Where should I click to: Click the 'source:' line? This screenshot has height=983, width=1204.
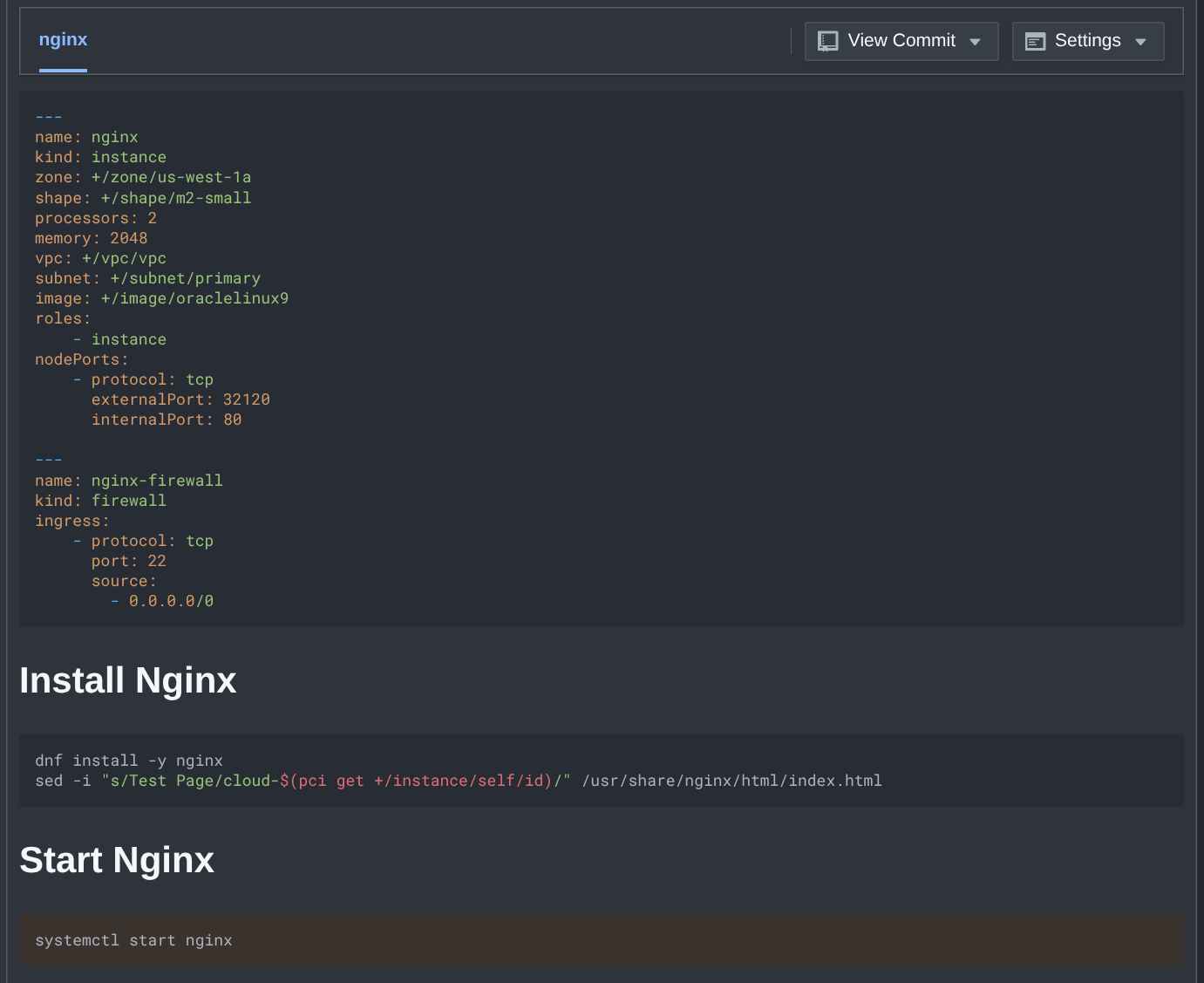124,581
